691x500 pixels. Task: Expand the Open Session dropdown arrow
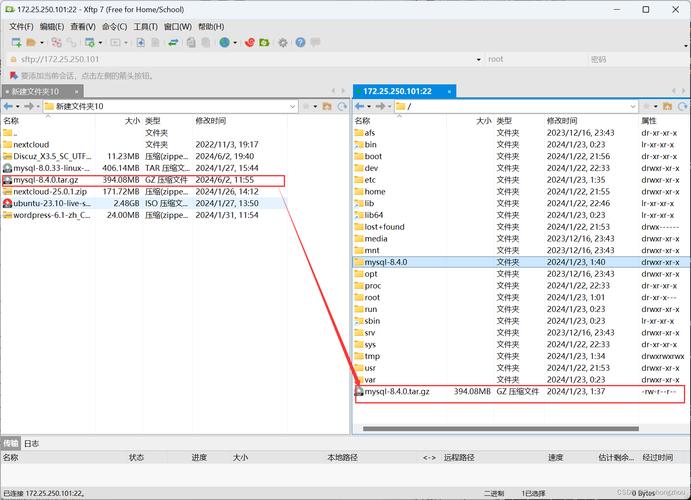tap(42, 43)
